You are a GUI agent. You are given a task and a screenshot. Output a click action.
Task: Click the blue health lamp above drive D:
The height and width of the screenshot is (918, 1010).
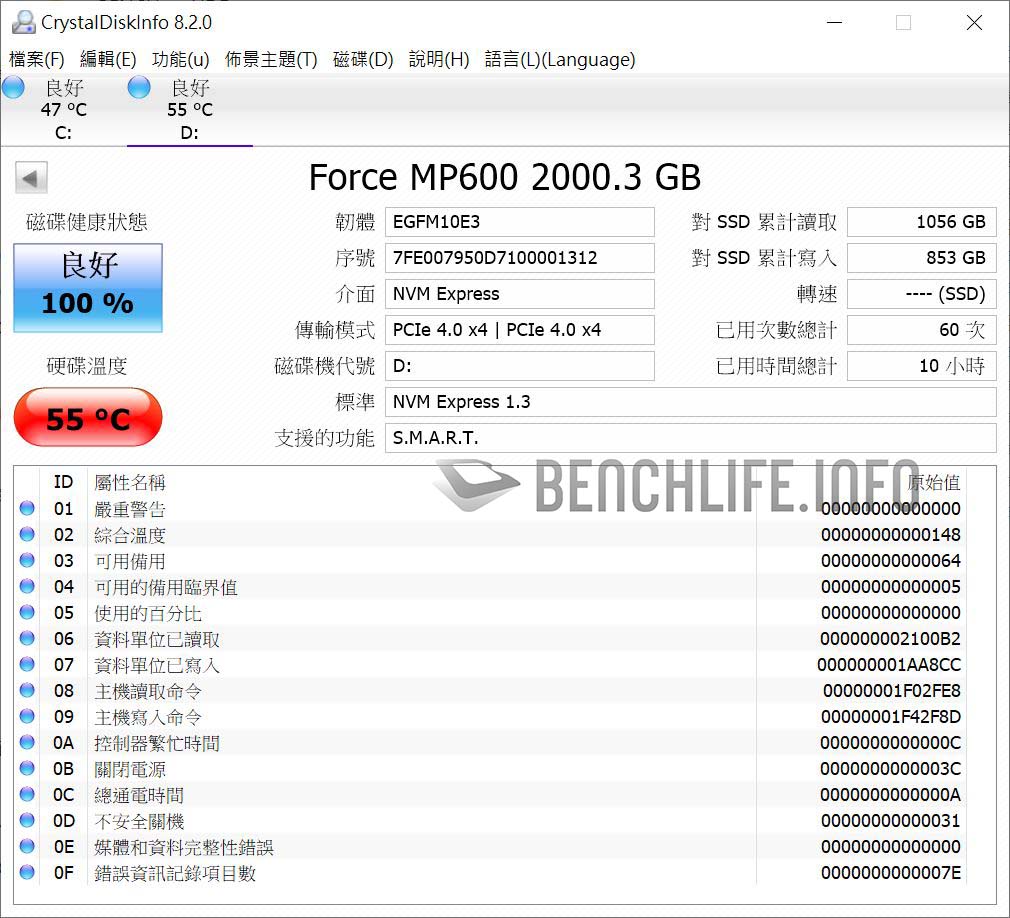pyautogui.click(x=137, y=88)
